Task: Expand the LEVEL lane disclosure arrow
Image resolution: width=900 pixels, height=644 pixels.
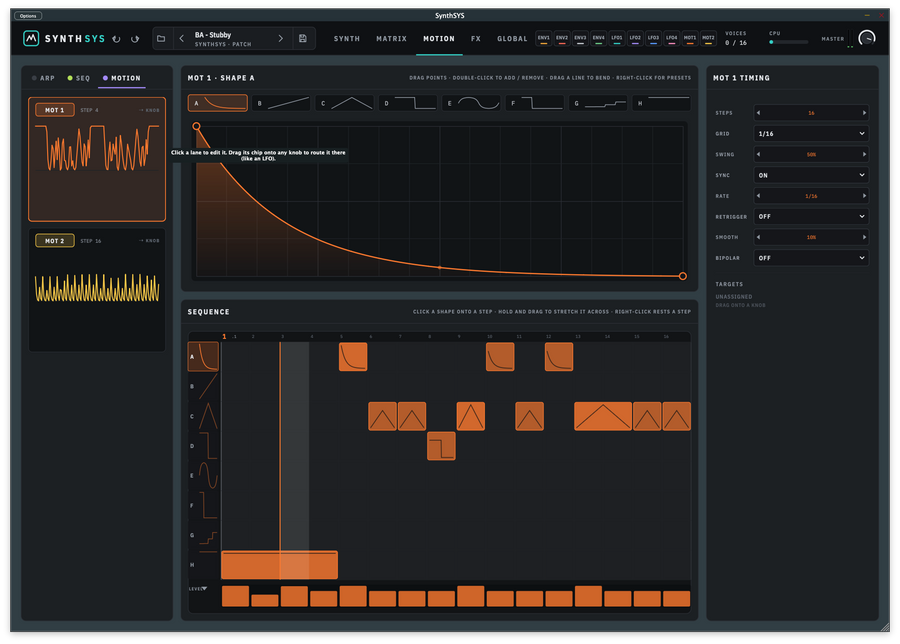Action: [205, 589]
